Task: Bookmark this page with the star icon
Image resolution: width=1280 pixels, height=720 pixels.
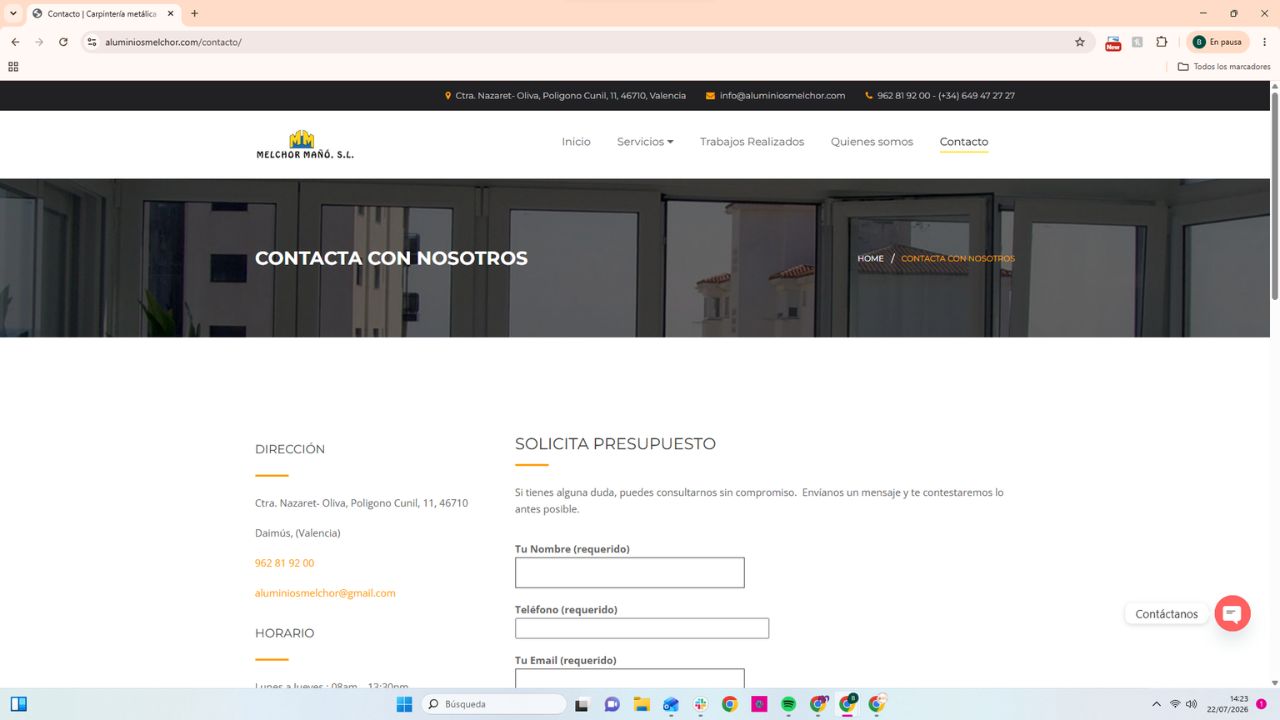Action: pos(1080,42)
